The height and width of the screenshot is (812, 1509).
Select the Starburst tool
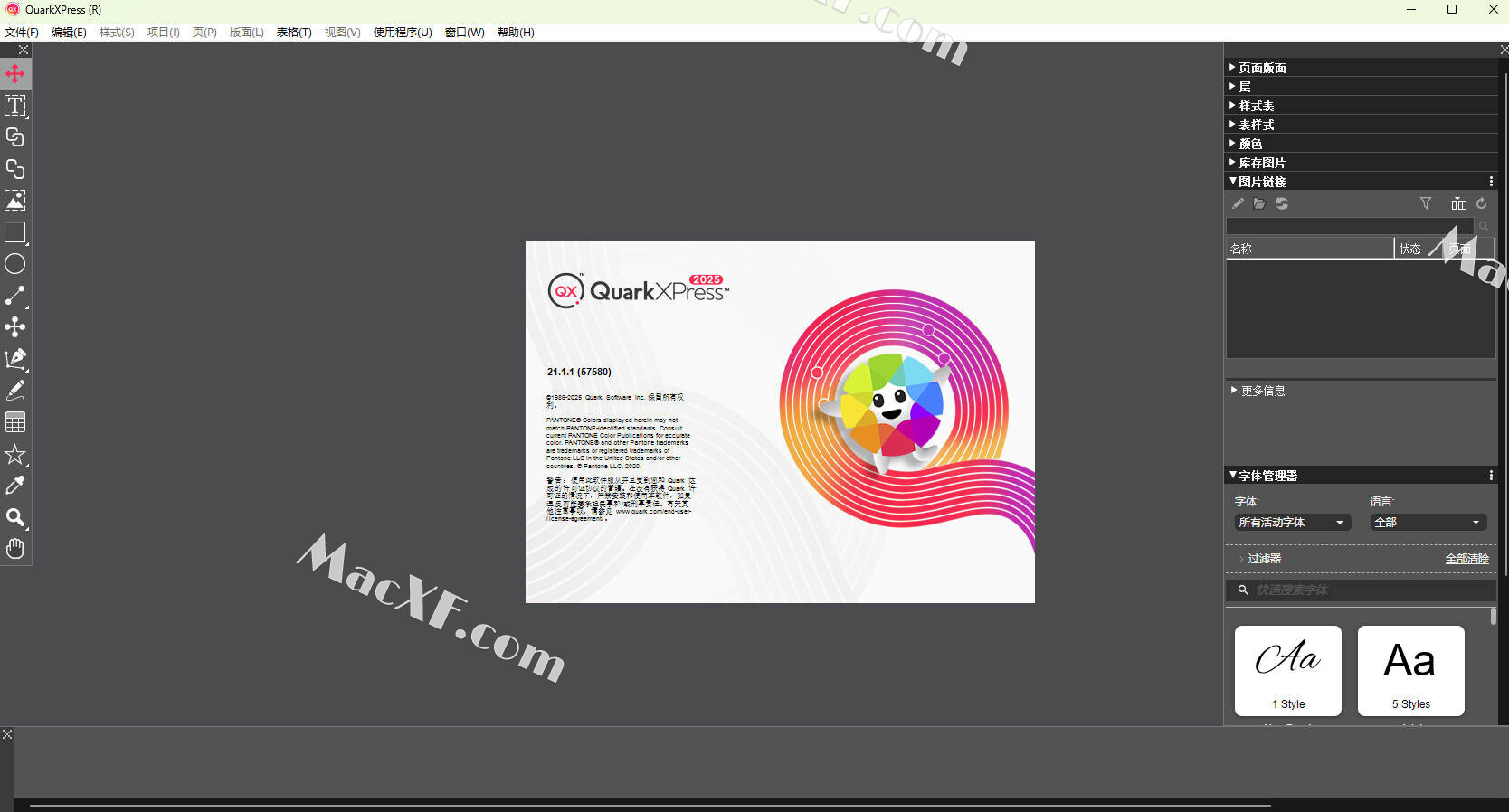(x=15, y=454)
